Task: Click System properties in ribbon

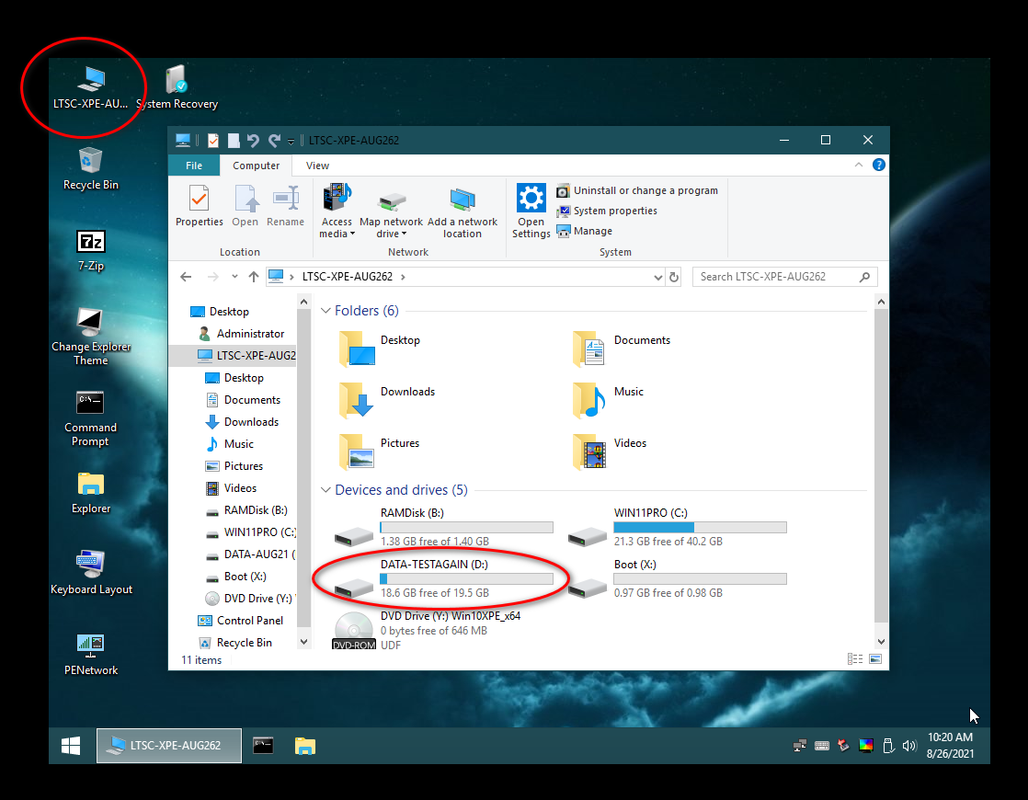Action: click(x=607, y=210)
